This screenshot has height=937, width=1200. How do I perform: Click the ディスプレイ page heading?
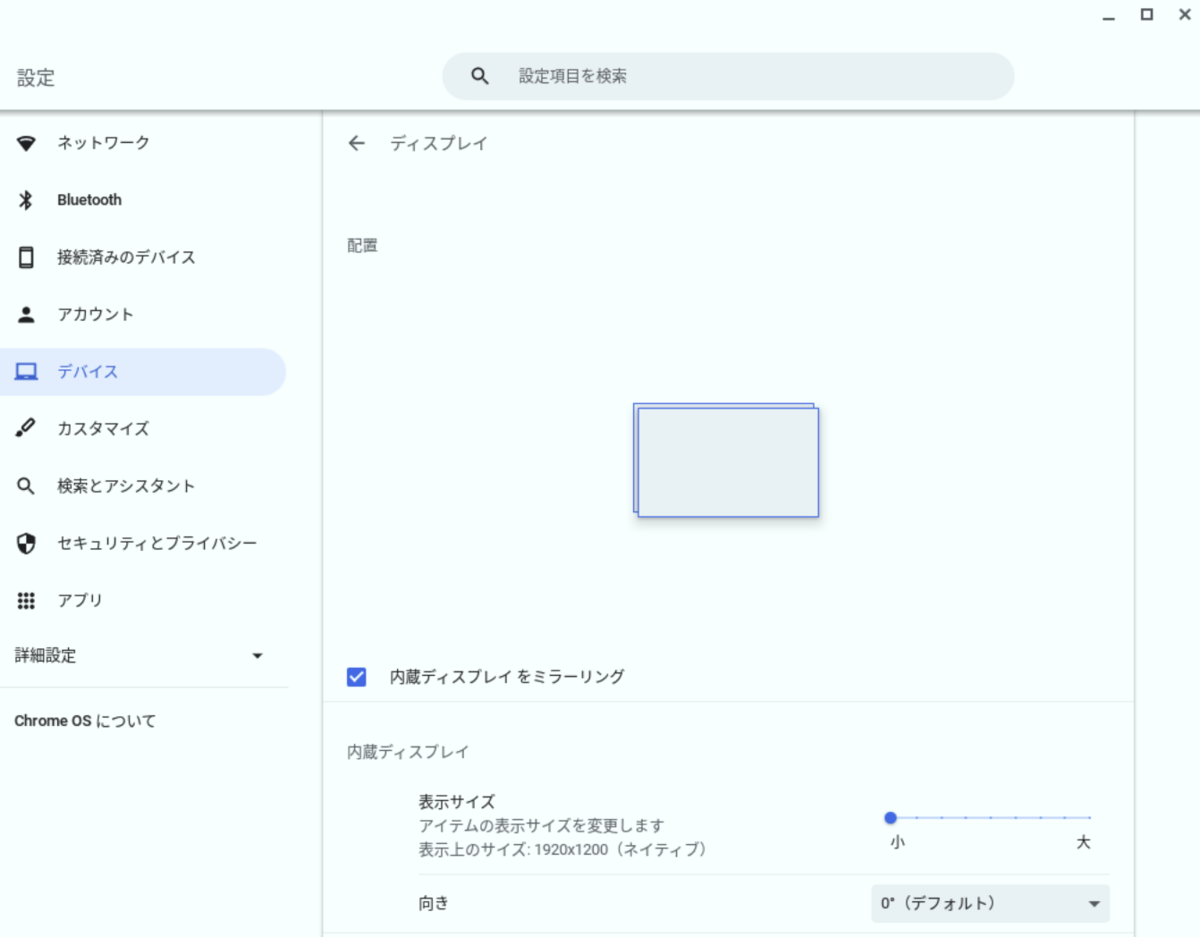tap(440, 143)
